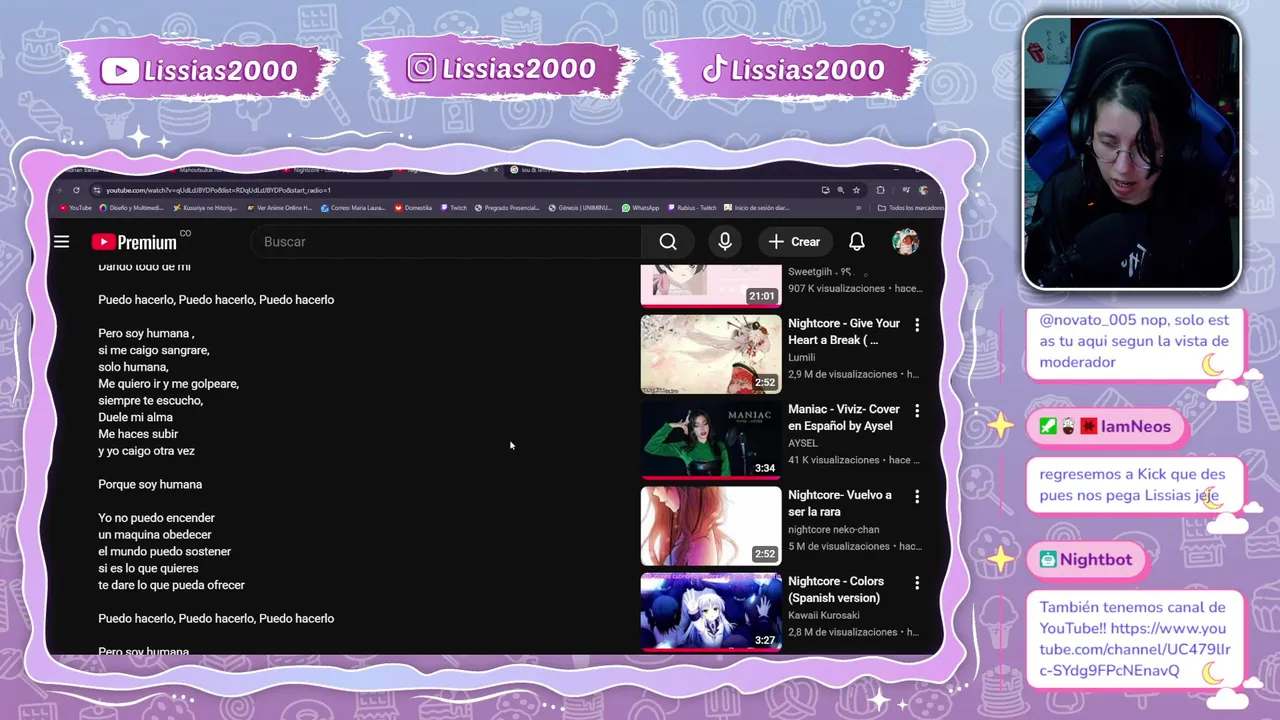
Task: Focus the Buscar search field
Action: coord(445,241)
